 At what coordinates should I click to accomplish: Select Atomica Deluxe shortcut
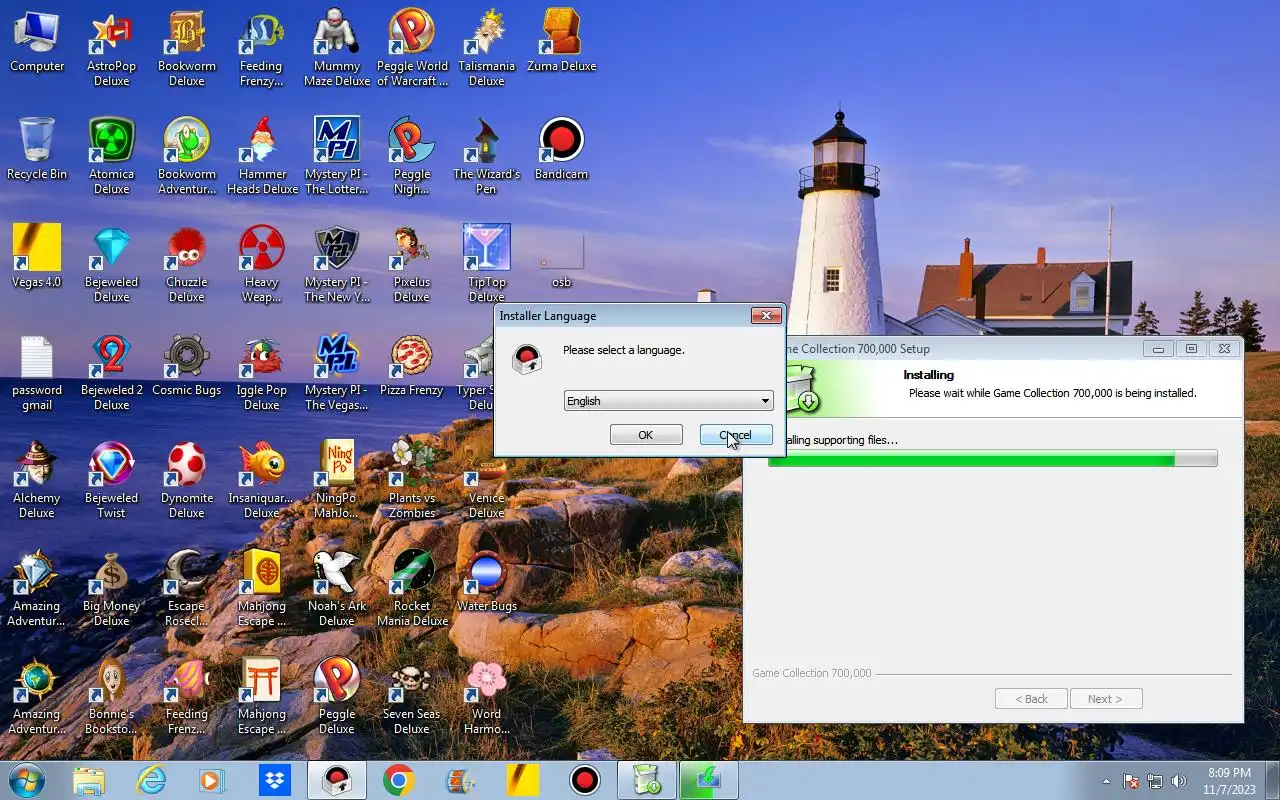pyautogui.click(x=111, y=157)
